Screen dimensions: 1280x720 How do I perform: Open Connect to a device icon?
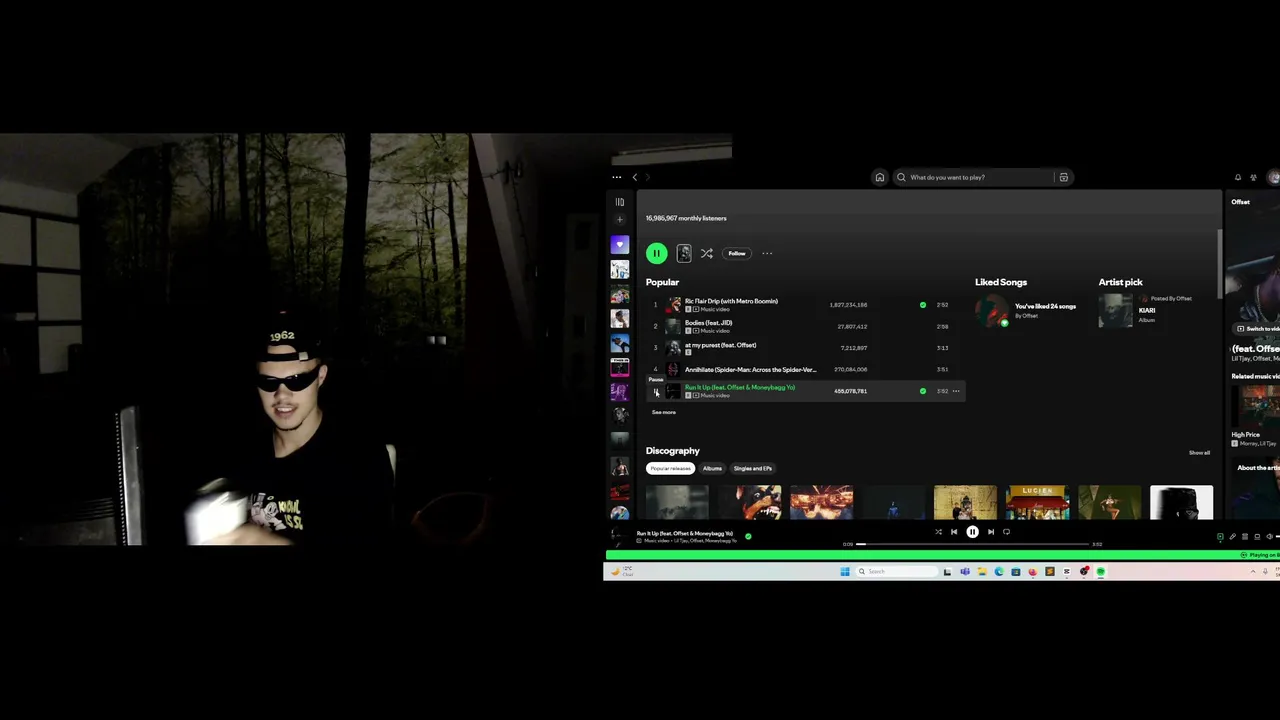(x=1257, y=537)
